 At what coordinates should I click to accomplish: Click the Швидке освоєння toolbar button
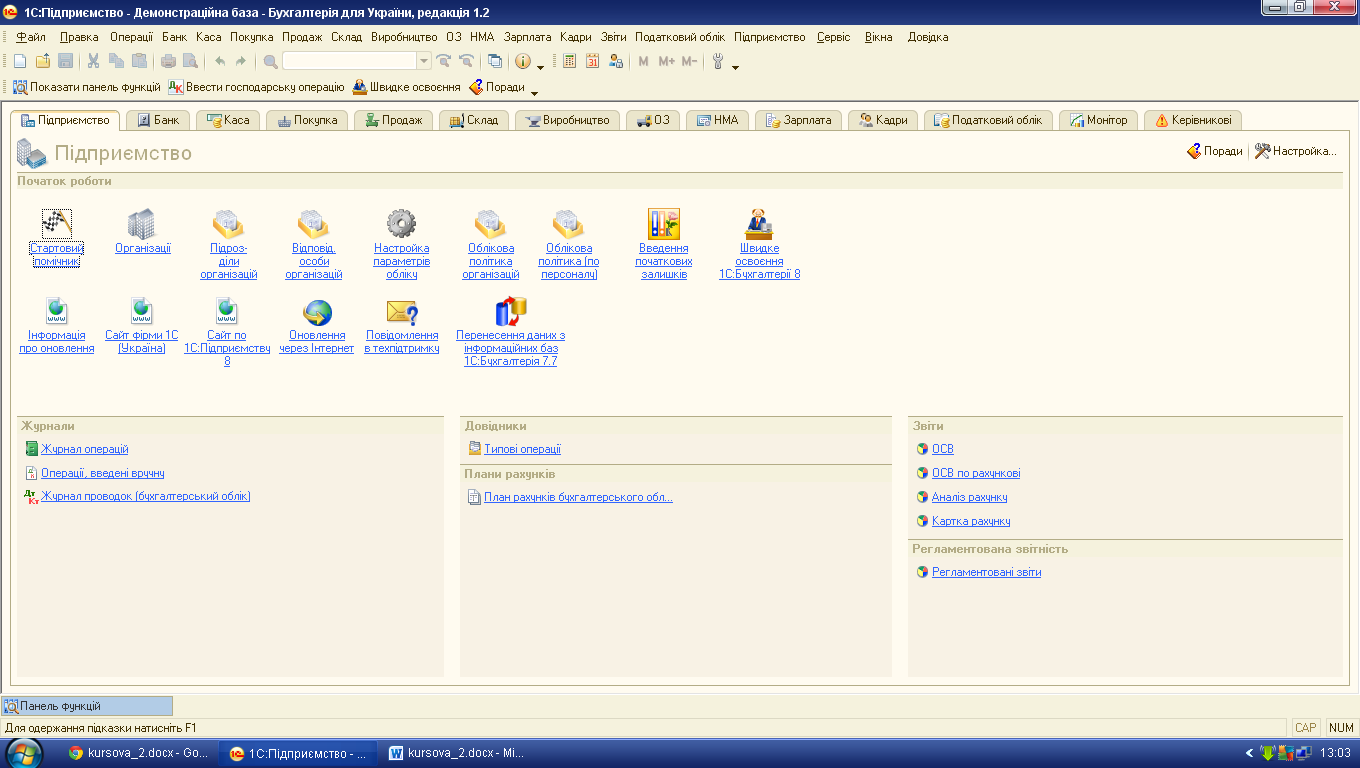click(406, 87)
